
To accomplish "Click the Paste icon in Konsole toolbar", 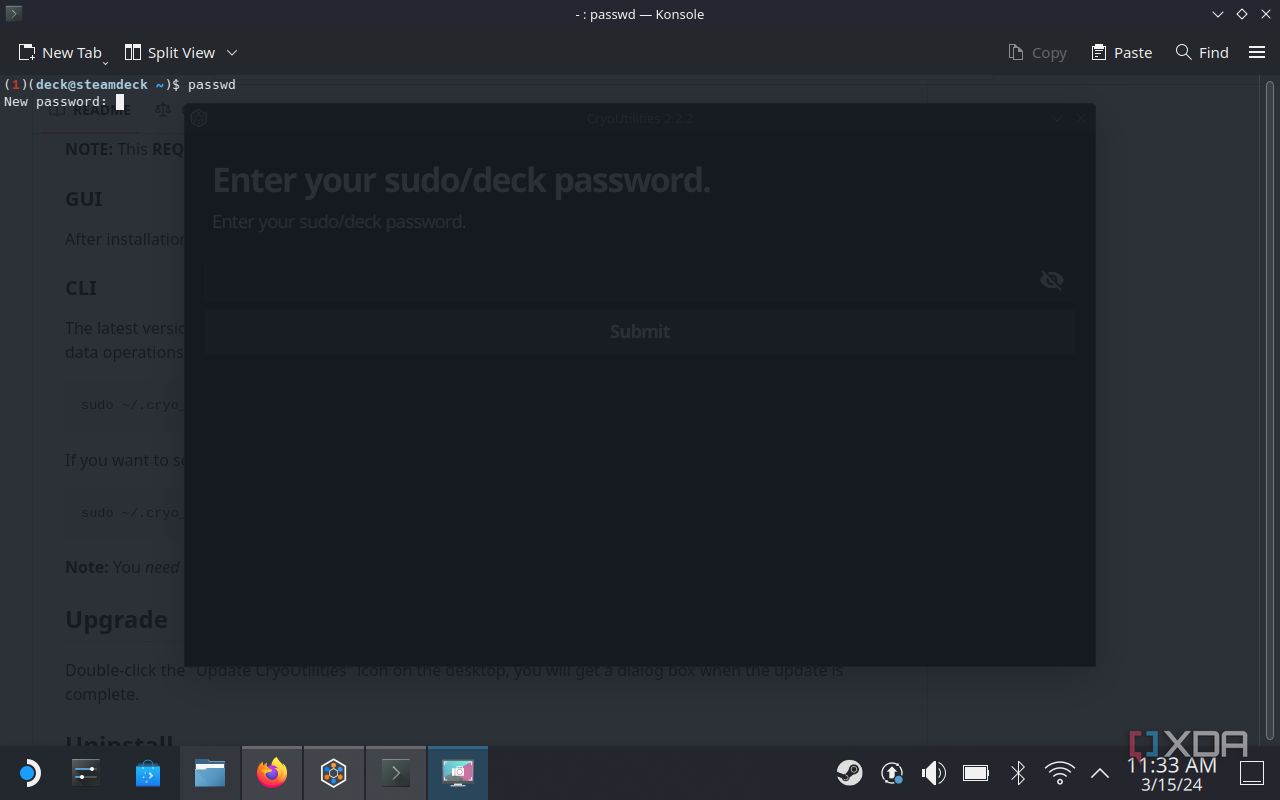I will pyautogui.click(x=1120, y=52).
